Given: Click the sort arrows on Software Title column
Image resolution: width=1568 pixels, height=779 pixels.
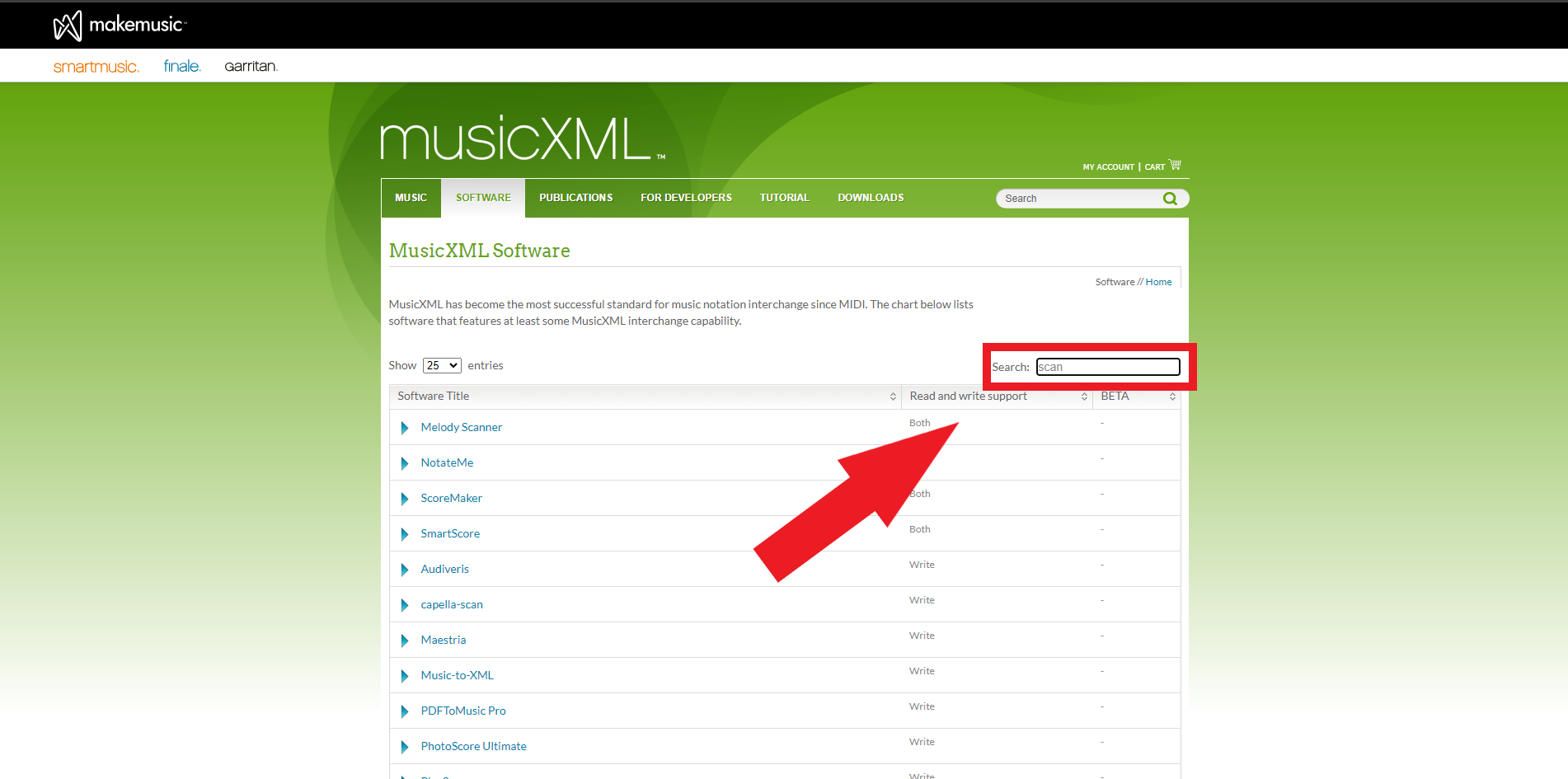Looking at the screenshot, I should tap(893, 397).
